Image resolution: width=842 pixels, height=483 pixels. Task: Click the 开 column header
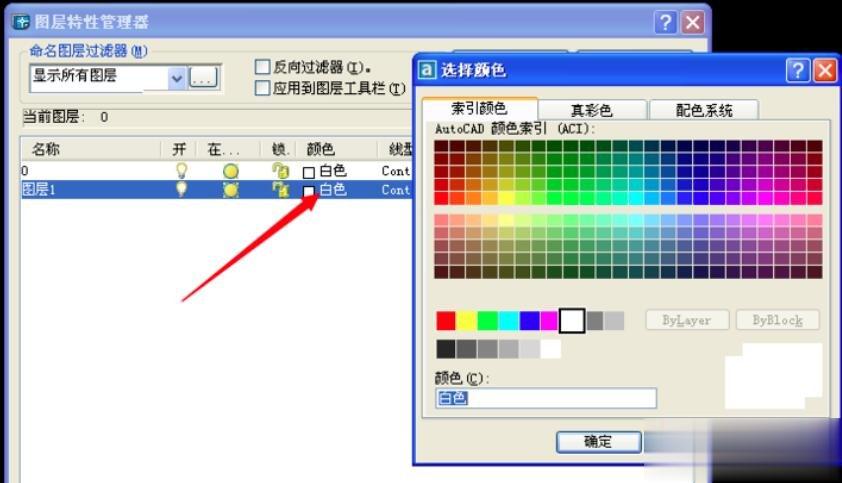coord(179,149)
